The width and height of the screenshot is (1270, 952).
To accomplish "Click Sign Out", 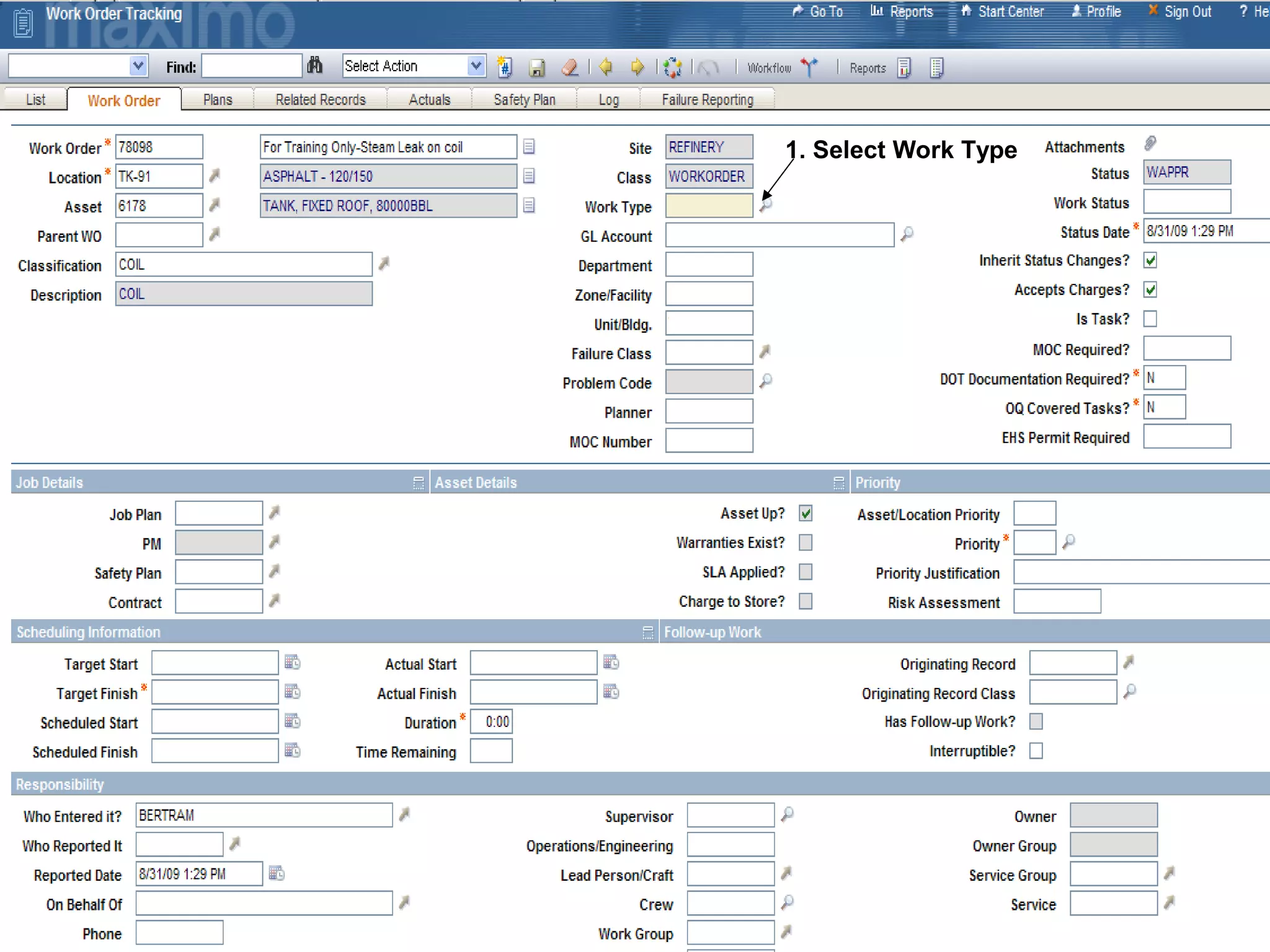I will [x=1179, y=11].
